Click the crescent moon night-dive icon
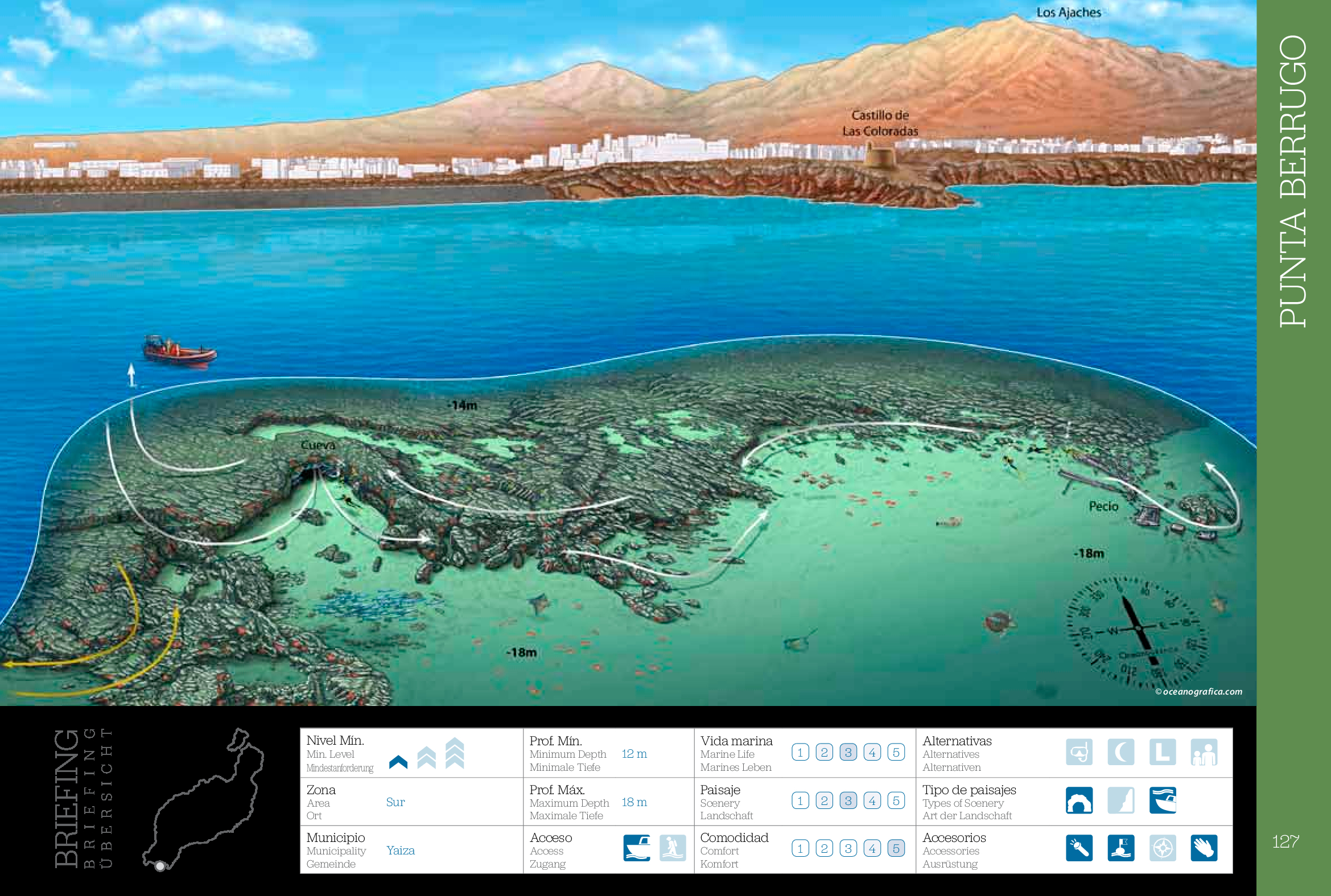Image resolution: width=1331 pixels, height=896 pixels. pos(1120,752)
